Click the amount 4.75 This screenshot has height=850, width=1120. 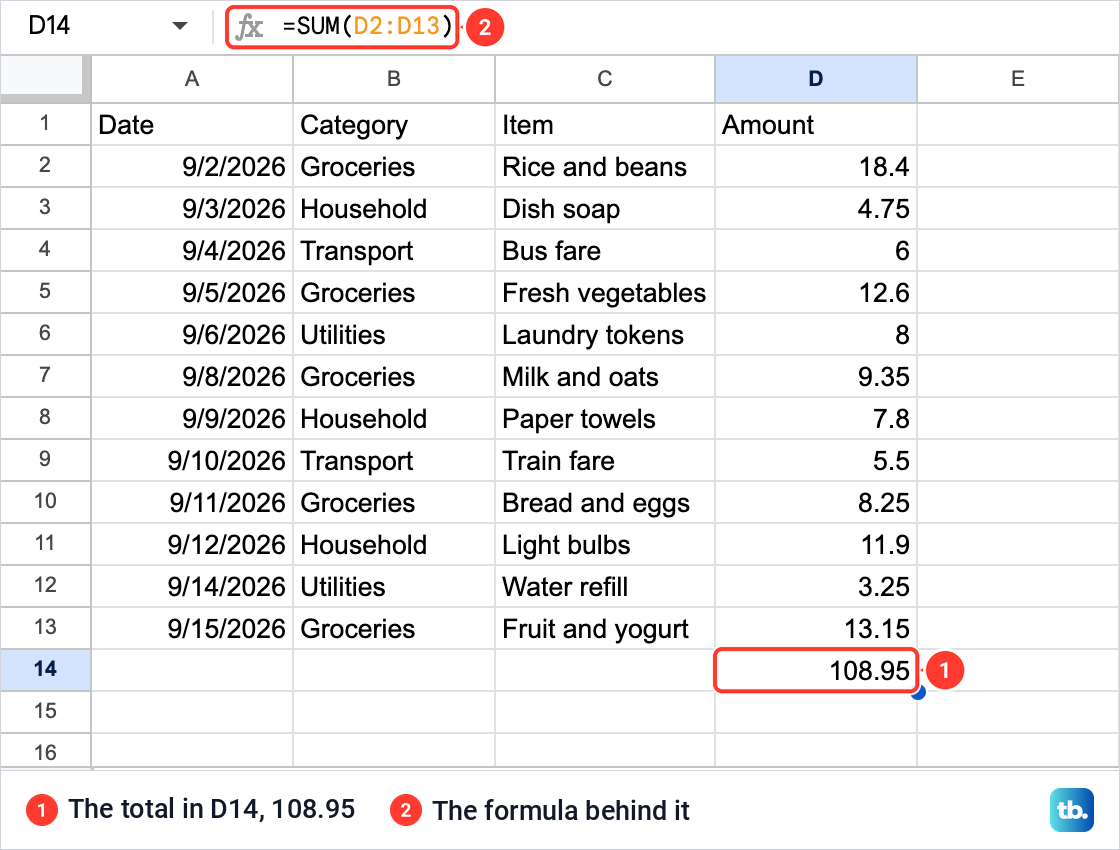[816, 209]
